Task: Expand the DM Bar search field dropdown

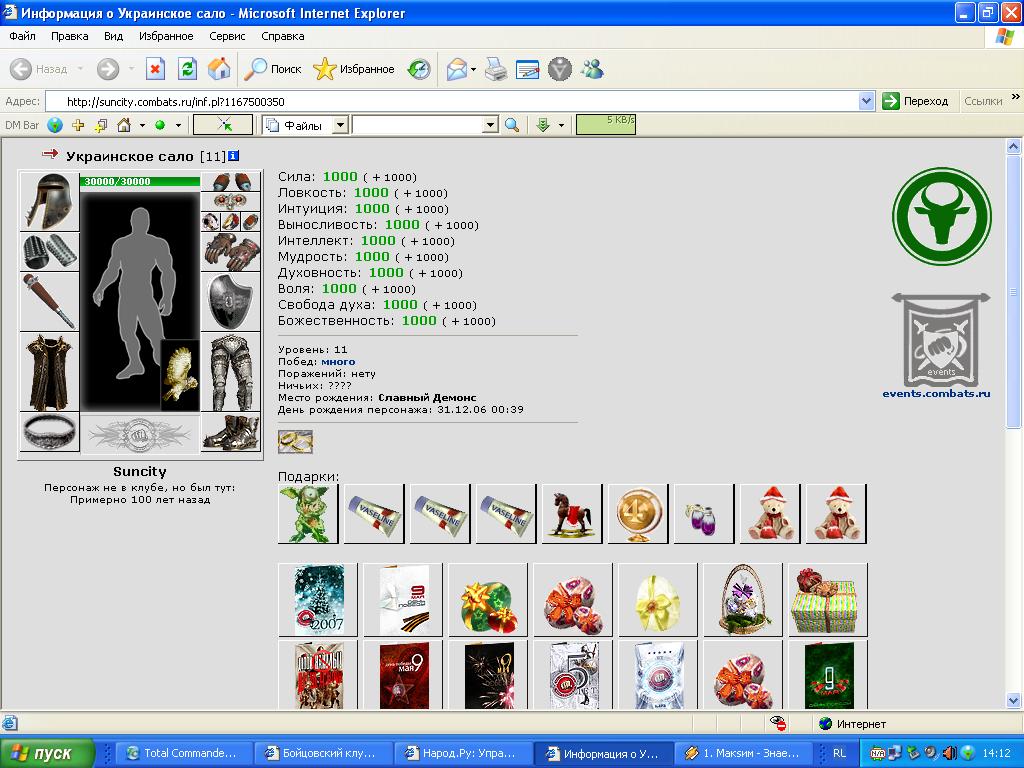Action: [x=490, y=125]
